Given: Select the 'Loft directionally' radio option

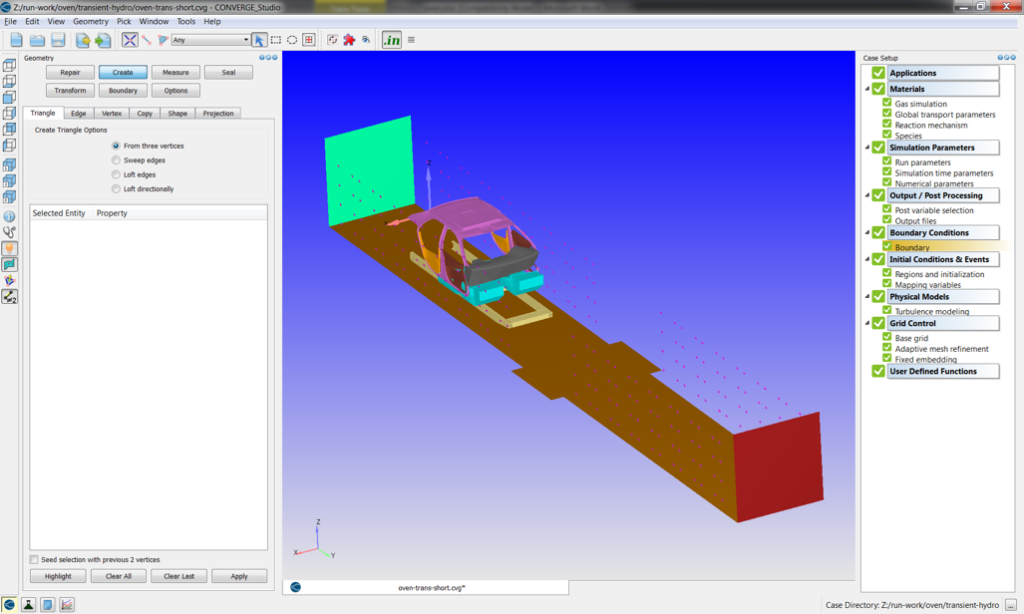Looking at the screenshot, I should click(116, 189).
